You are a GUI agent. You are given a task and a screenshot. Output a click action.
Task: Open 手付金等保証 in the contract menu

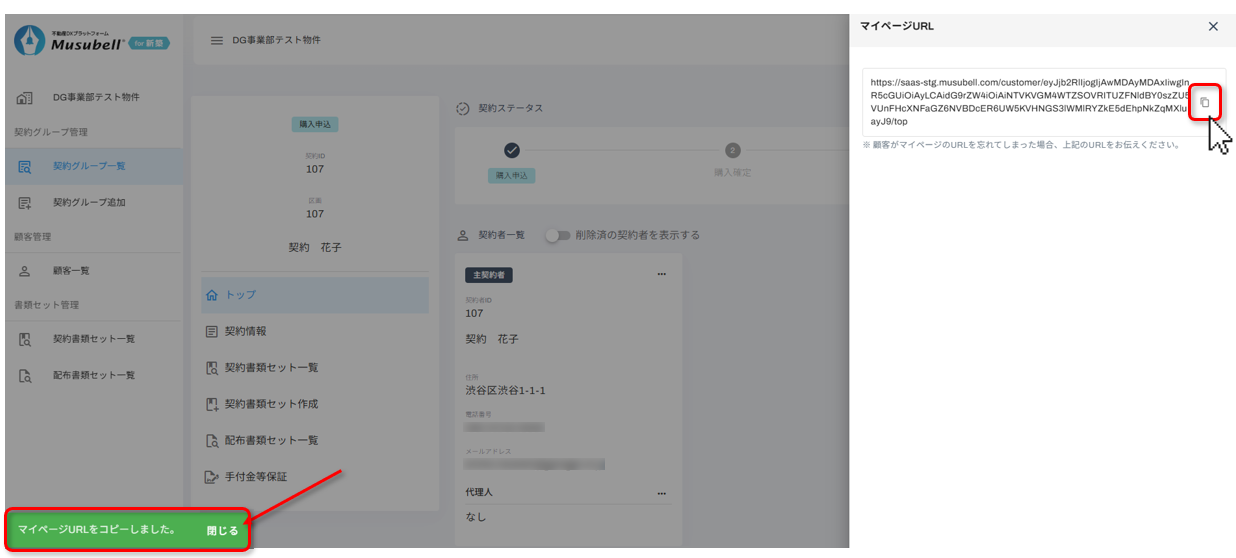tap(255, 477)
